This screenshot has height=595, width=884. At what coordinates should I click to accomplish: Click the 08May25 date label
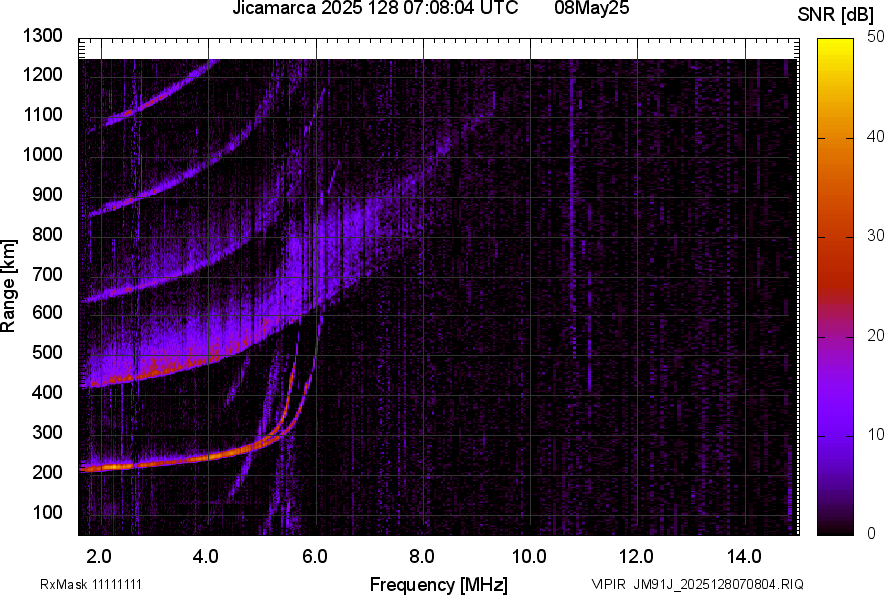[x=591, y=8]
